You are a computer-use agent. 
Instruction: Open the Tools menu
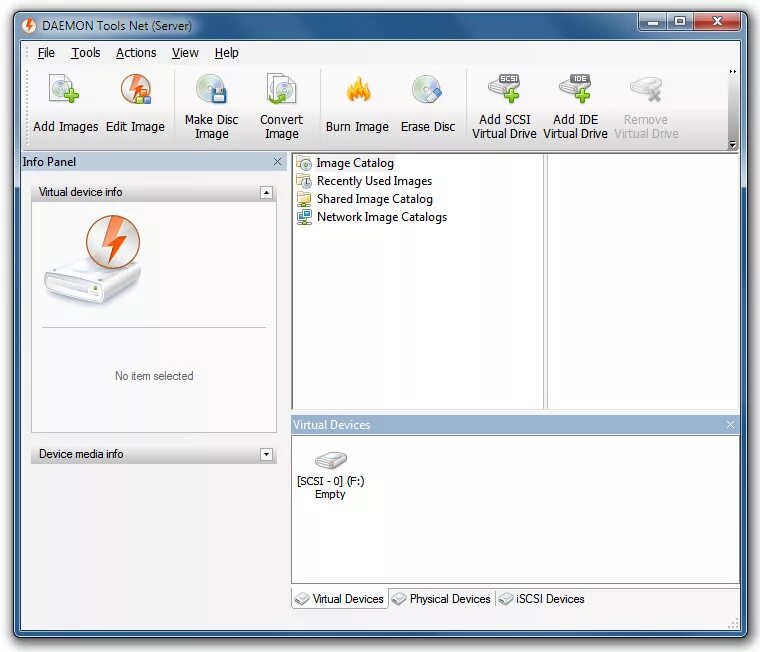click(x=86, y=53)
